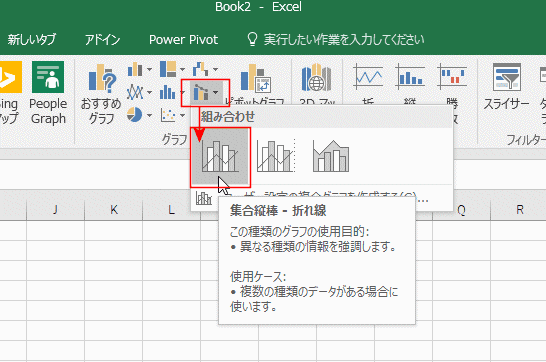
Task: Open the アドイン ribbon tab
Action: (102, 40)
